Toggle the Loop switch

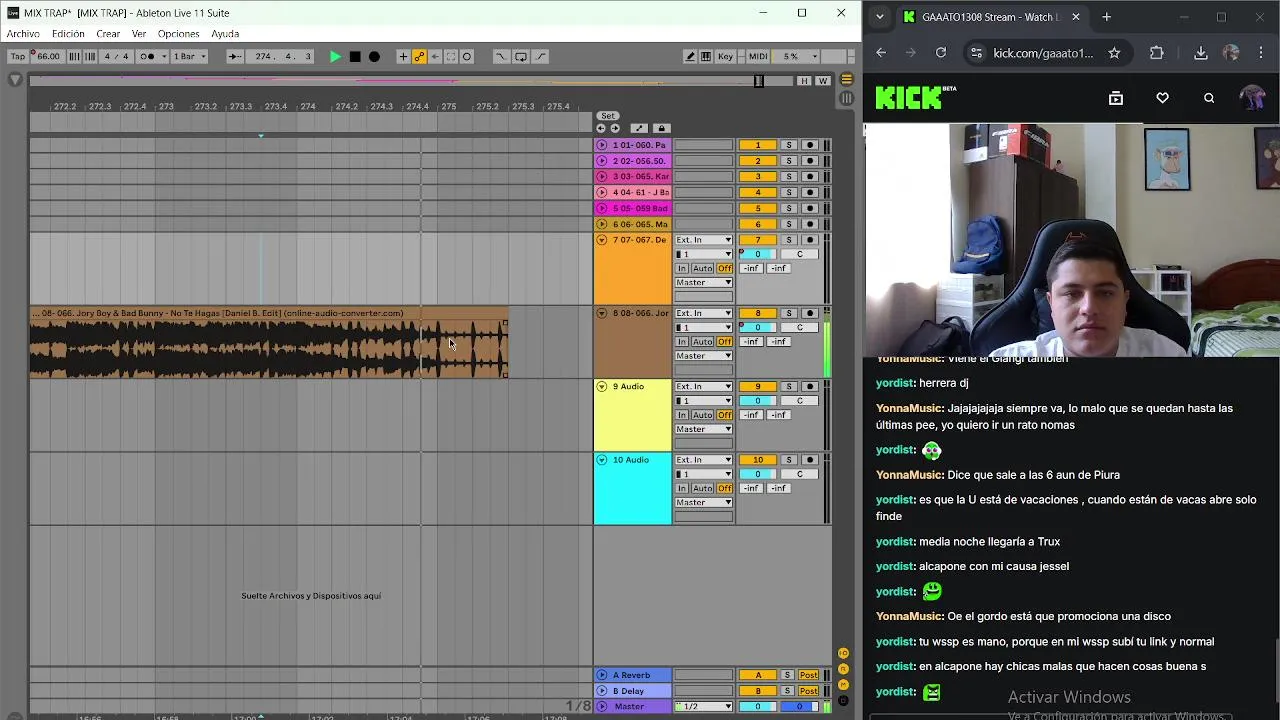pos(521,56)
